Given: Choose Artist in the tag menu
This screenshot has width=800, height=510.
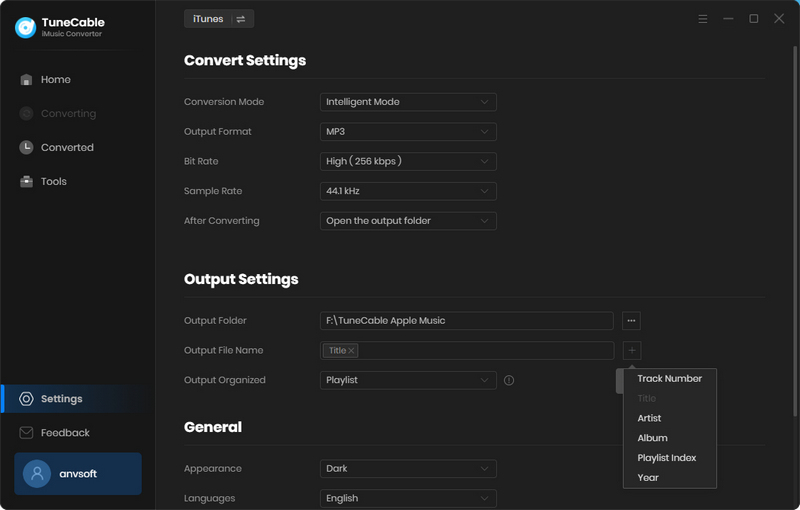Looking at the screenshot, I should coord(649,418).
